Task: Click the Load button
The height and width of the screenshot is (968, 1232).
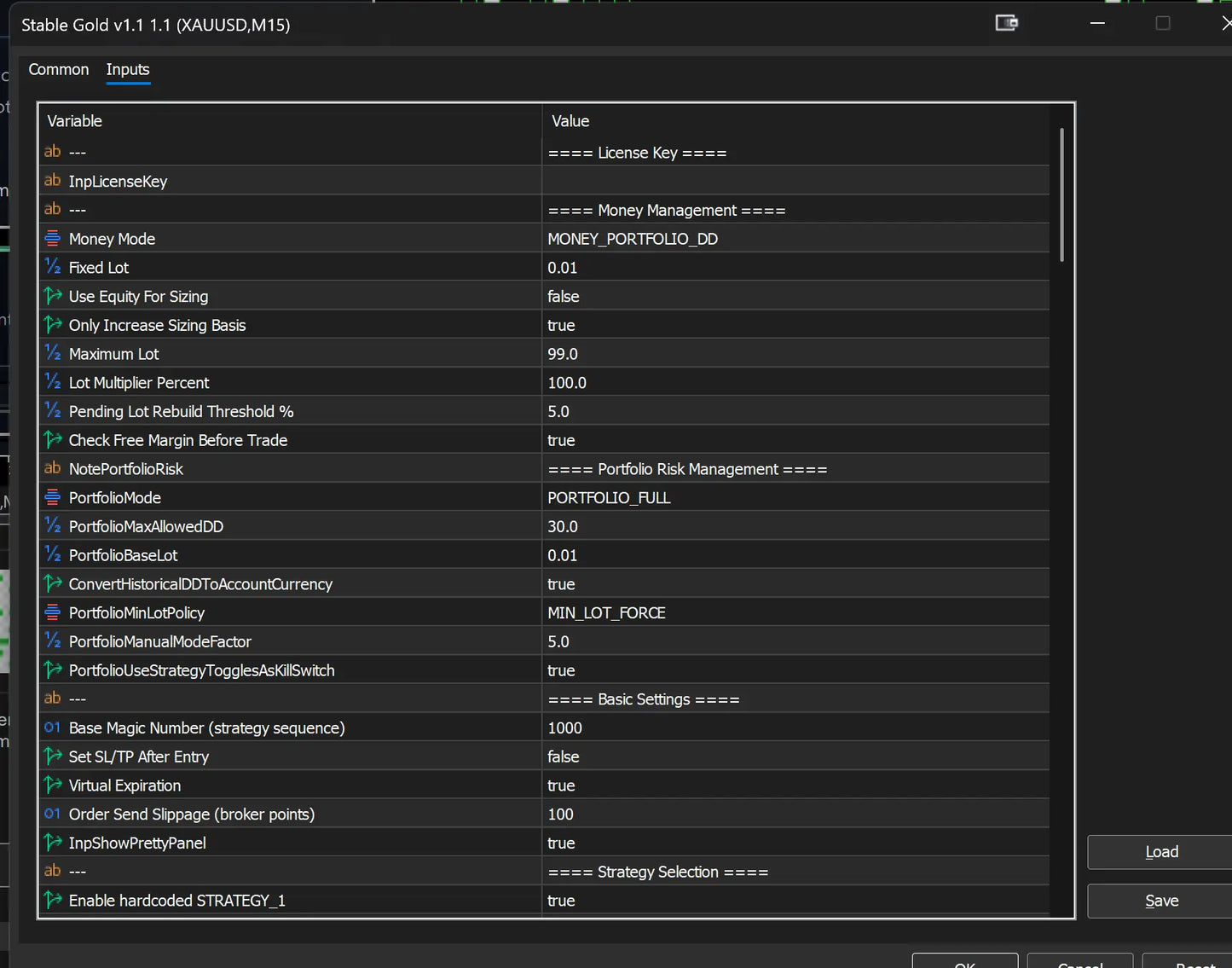Action: 1161,852
